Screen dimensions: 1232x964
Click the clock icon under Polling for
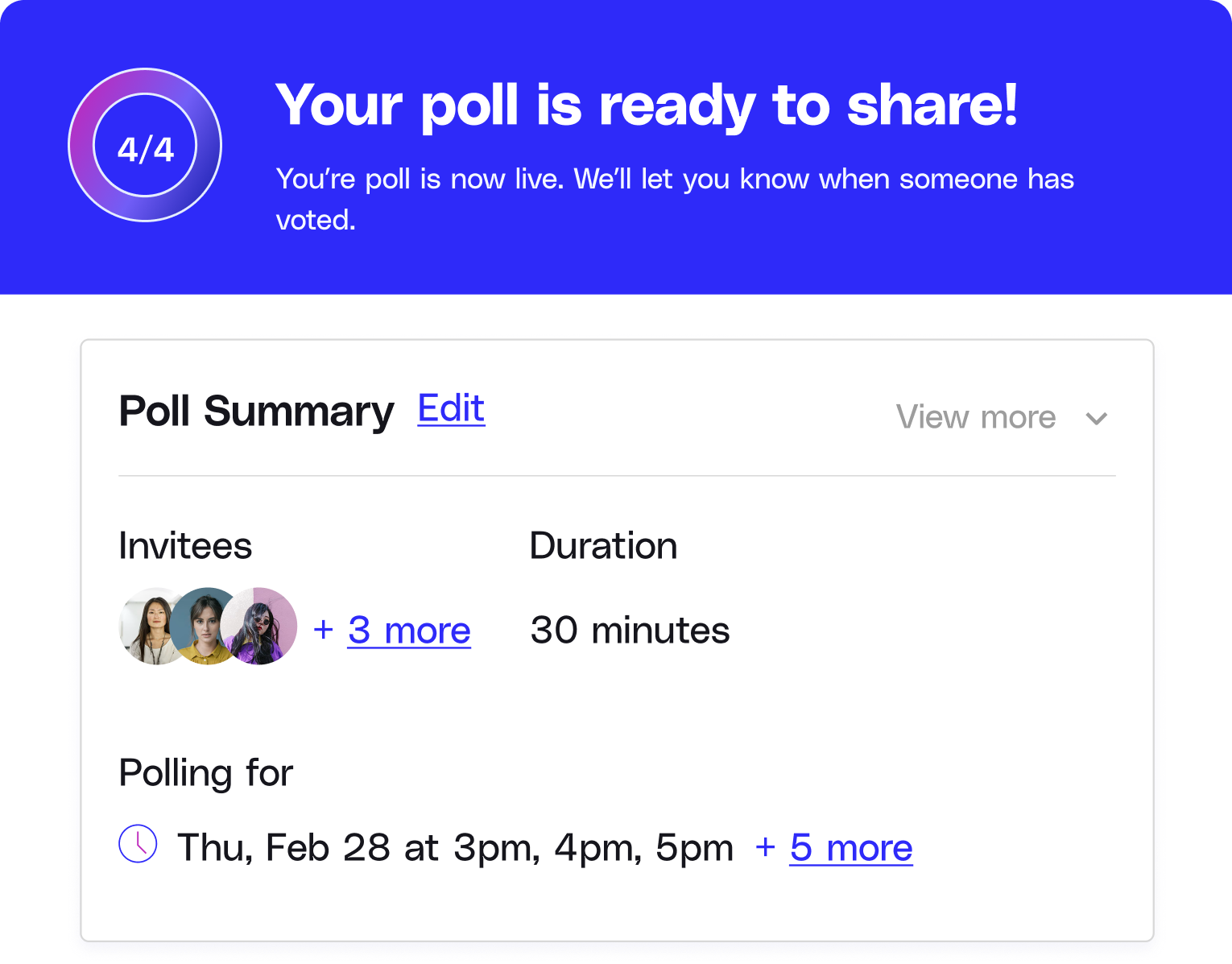pyautogui.click(x=138, y=843)
